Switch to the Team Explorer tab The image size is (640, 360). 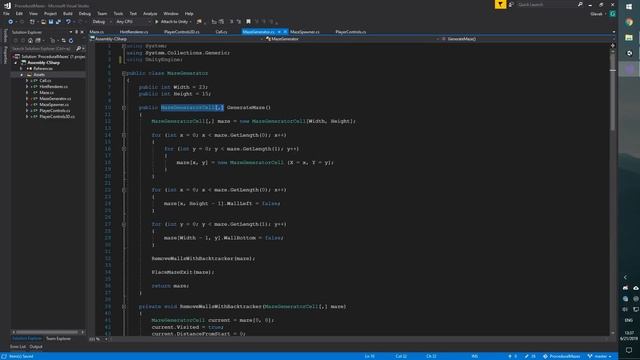[58, 339]
